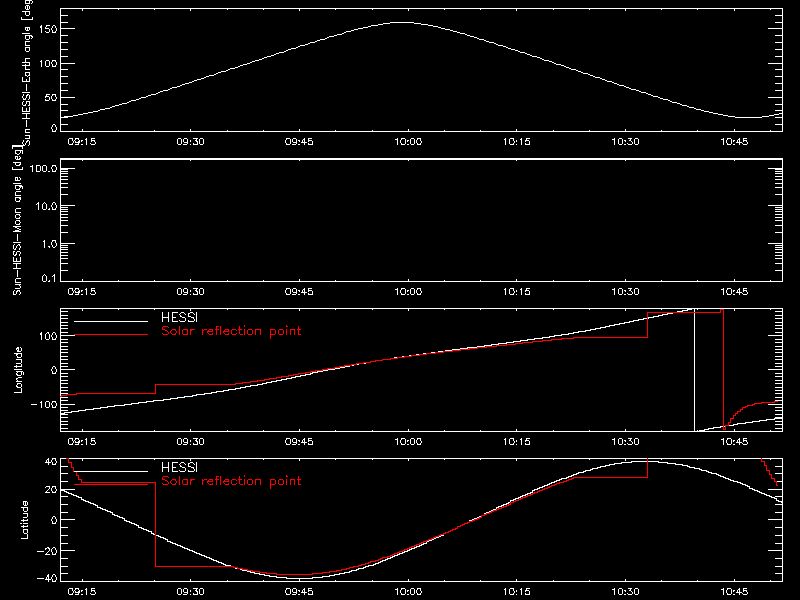
Task: Click the 10:45 time label under Latitude plot
Action: coord(734,592)
